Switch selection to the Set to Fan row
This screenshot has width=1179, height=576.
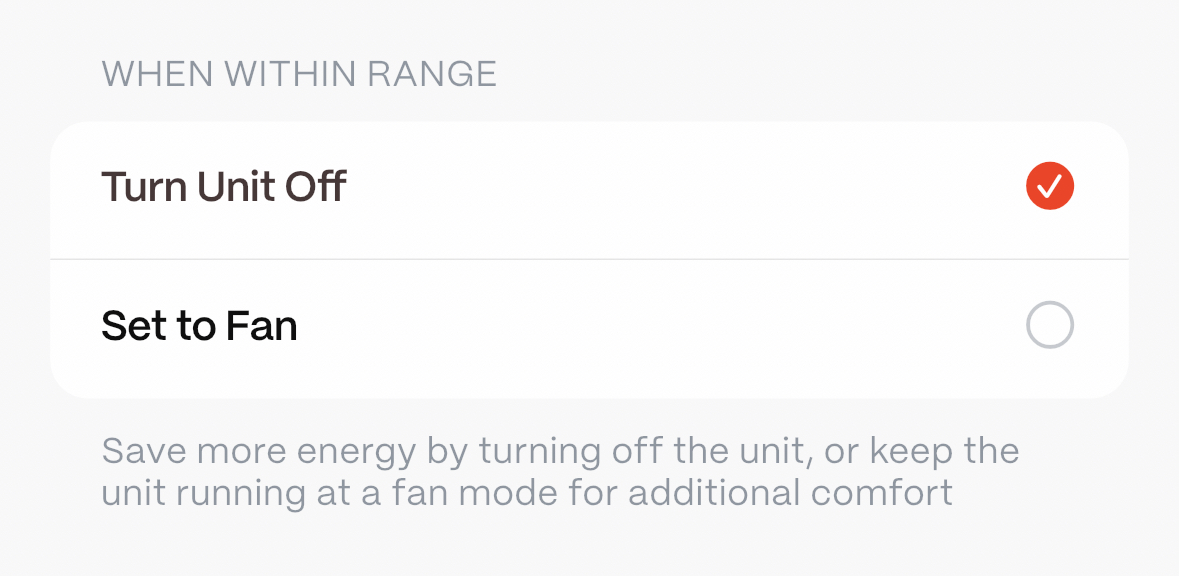(x=589, y=326)
